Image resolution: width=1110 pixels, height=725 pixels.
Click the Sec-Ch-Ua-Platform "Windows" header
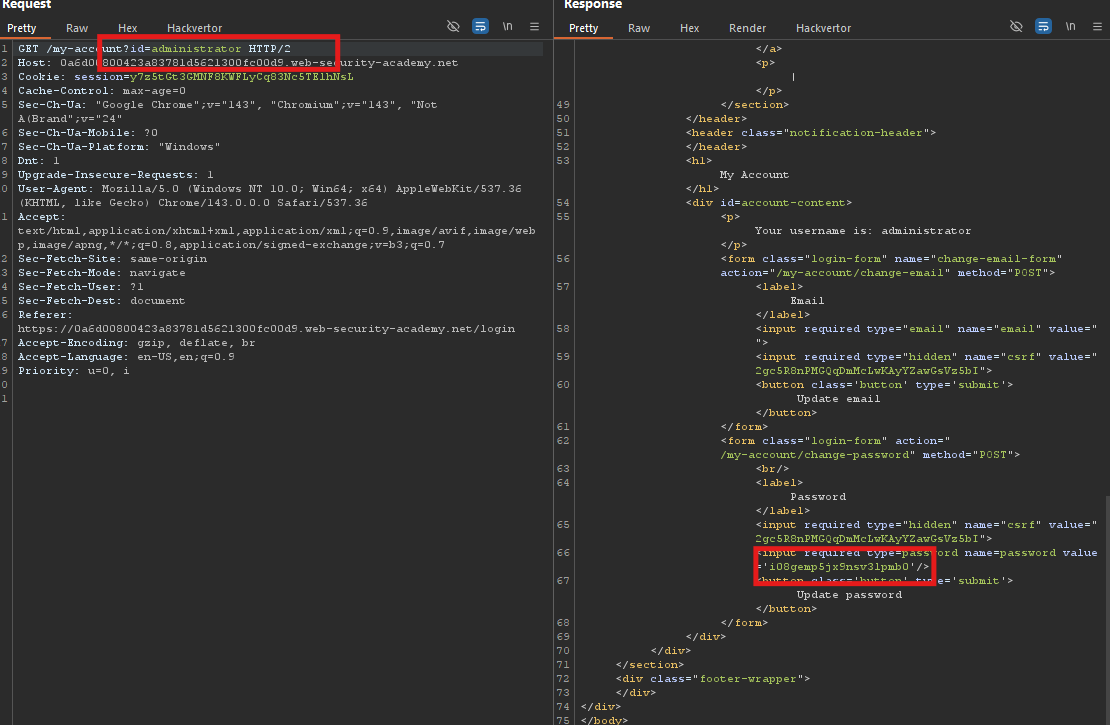[119, 147]
